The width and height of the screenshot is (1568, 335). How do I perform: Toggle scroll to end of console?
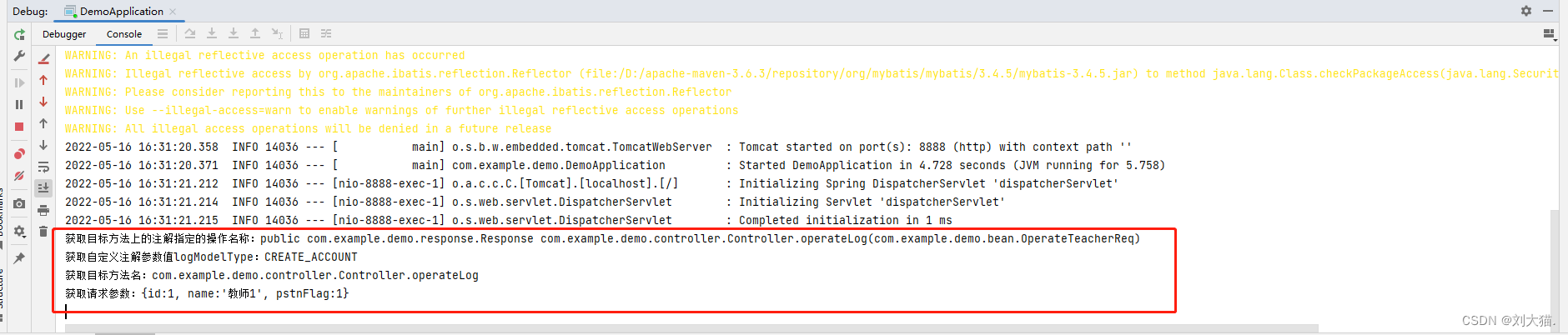(44, 188)
